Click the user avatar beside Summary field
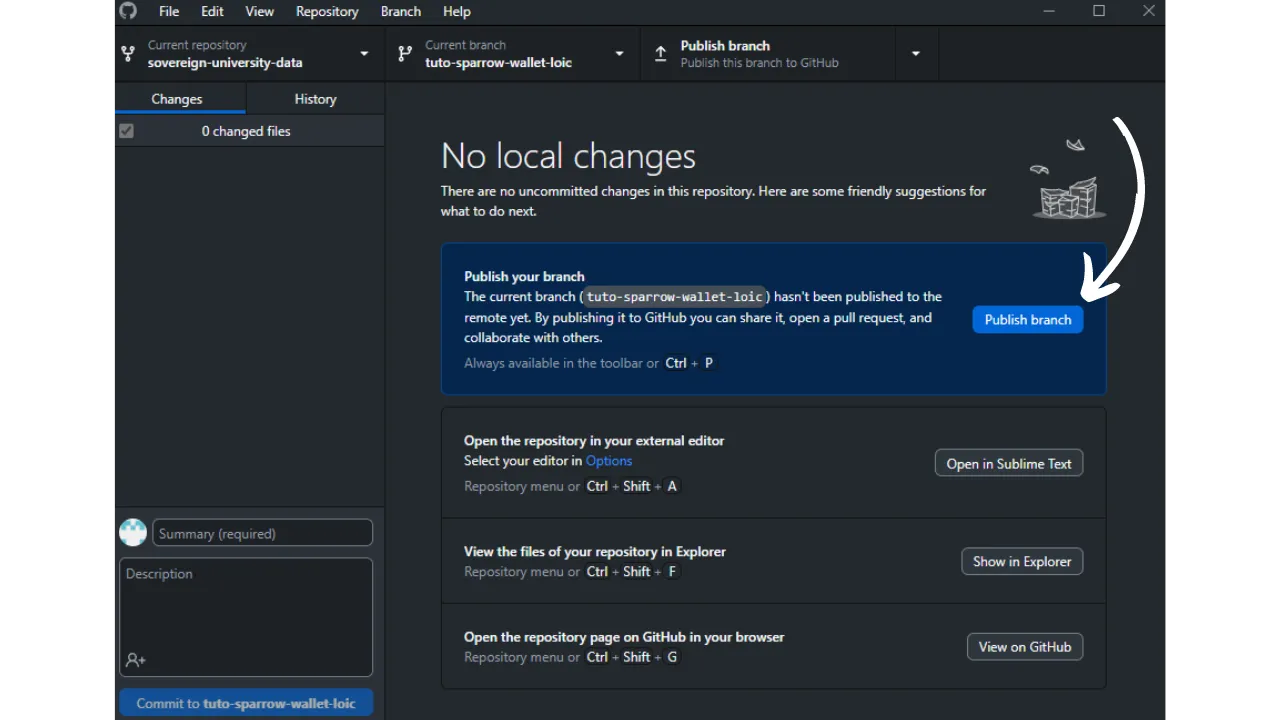 click(x=133, y=533)
